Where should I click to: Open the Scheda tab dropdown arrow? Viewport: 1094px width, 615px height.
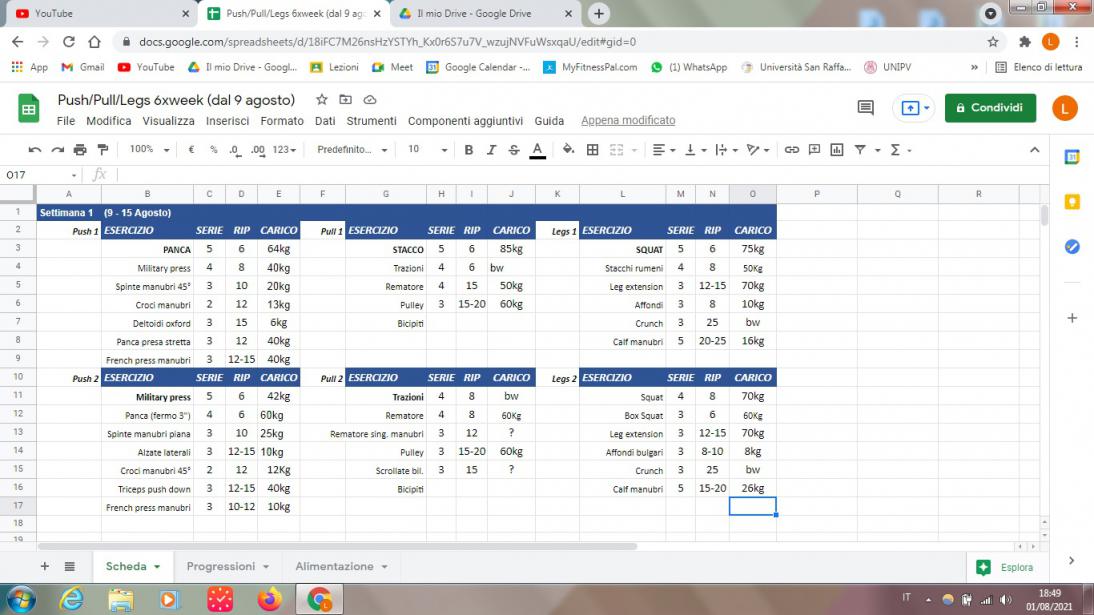[x=157, y=567]
